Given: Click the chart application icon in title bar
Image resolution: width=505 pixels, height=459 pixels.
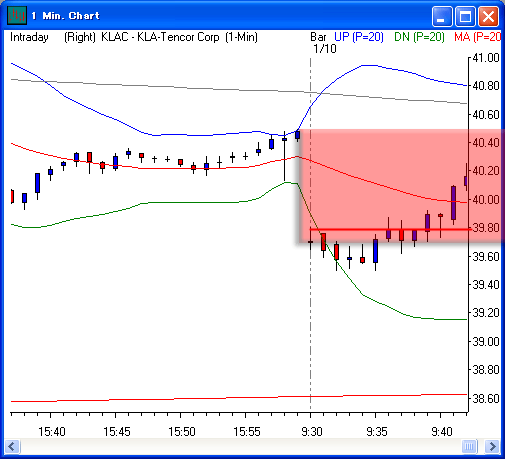Looking at the screenshot, I should [17, 16].
